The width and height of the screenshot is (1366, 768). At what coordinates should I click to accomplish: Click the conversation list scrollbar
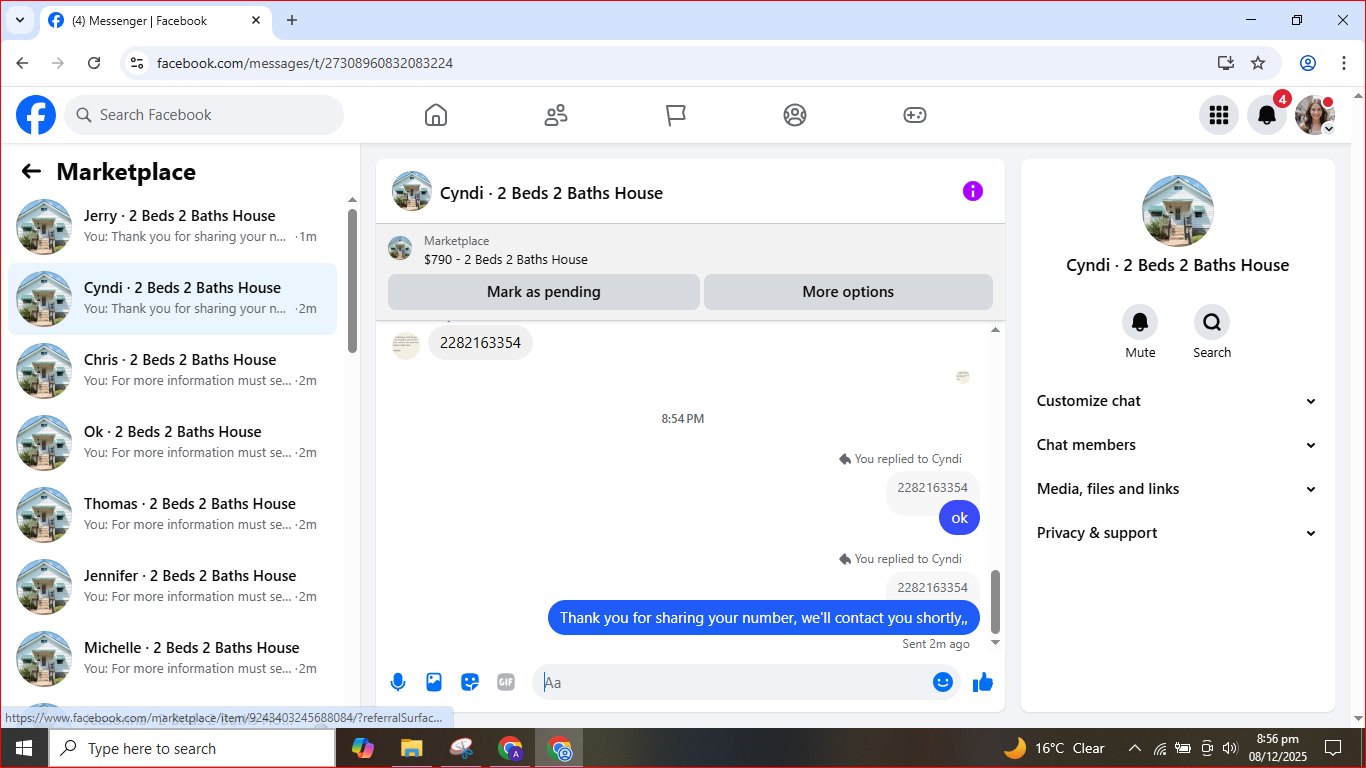tap(352, 280)
